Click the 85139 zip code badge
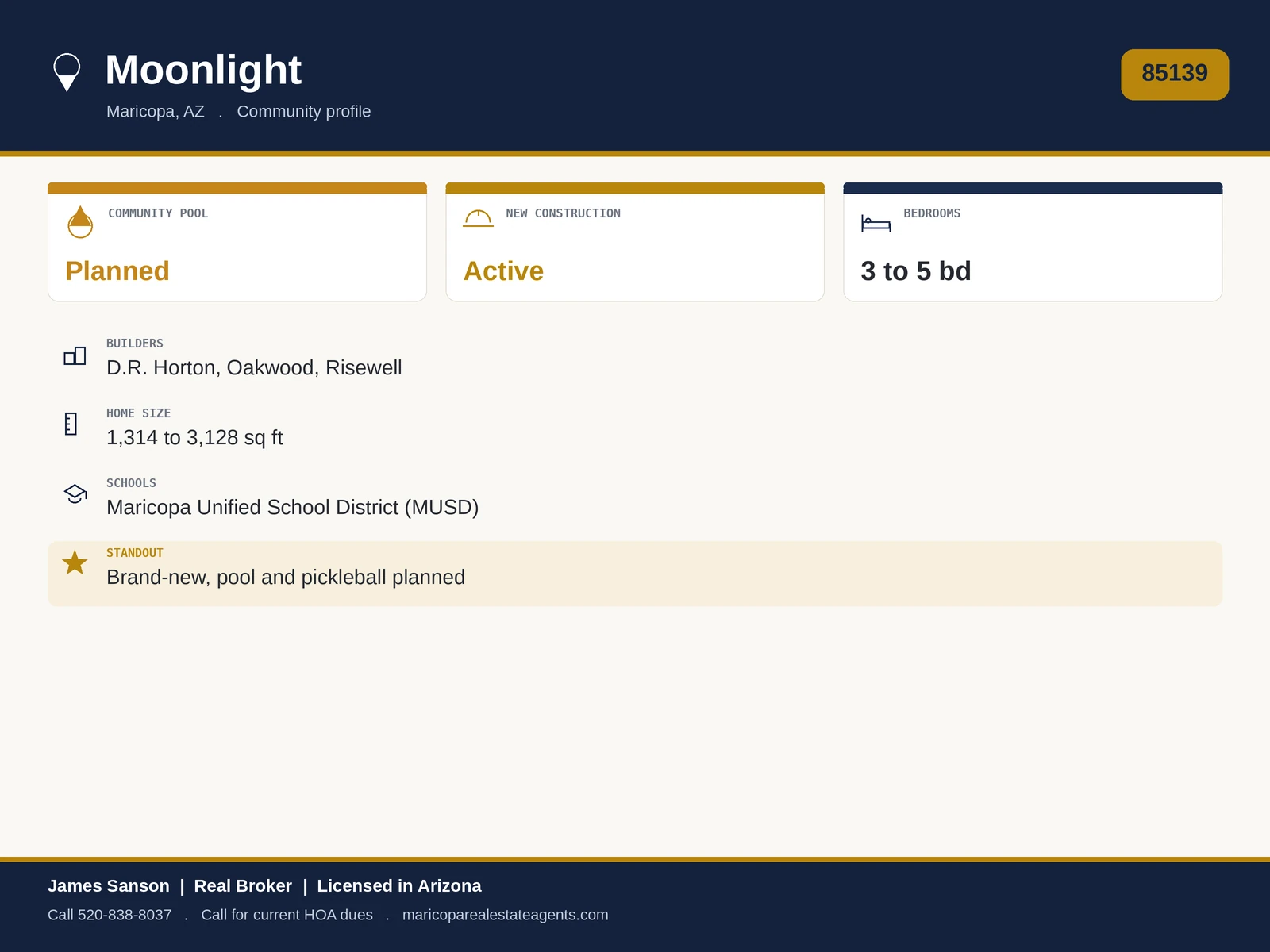Viewport: 1270px width, 952px height. pyautogui.click(x=1175, y=75)
